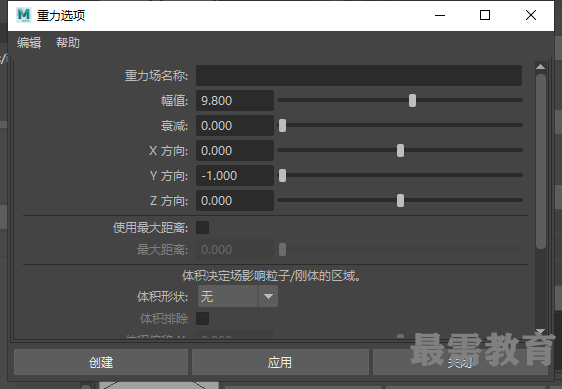This screenshot has height=389, width=562.
Task: Click the Z 方向 value field
Action: coord(235,201)
